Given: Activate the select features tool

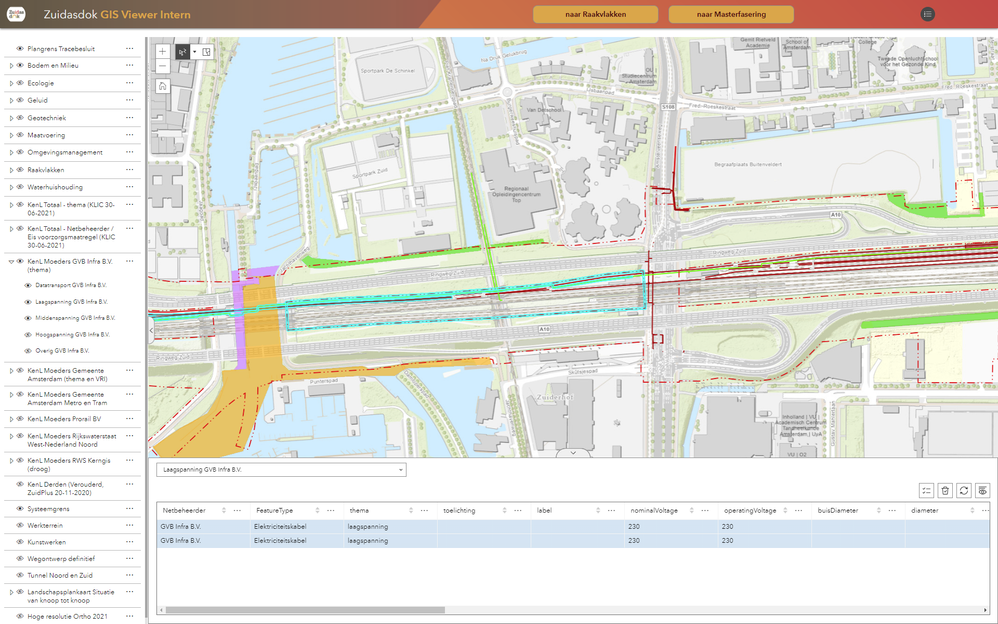Looking at the screenshot, I should 183,52.
